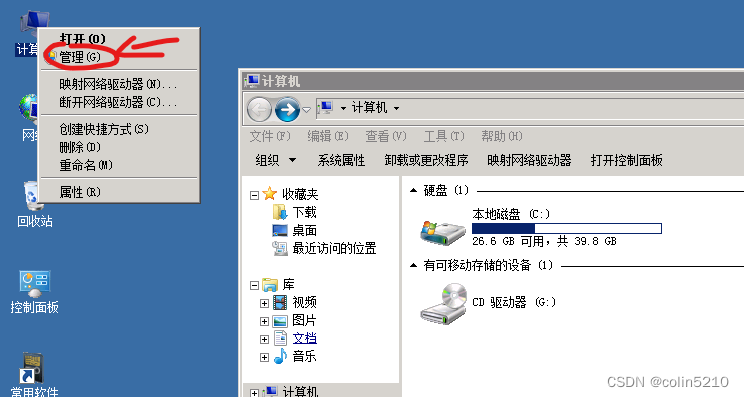
Task: Click the 库 libraries folder icon
Action: point(270,285)
